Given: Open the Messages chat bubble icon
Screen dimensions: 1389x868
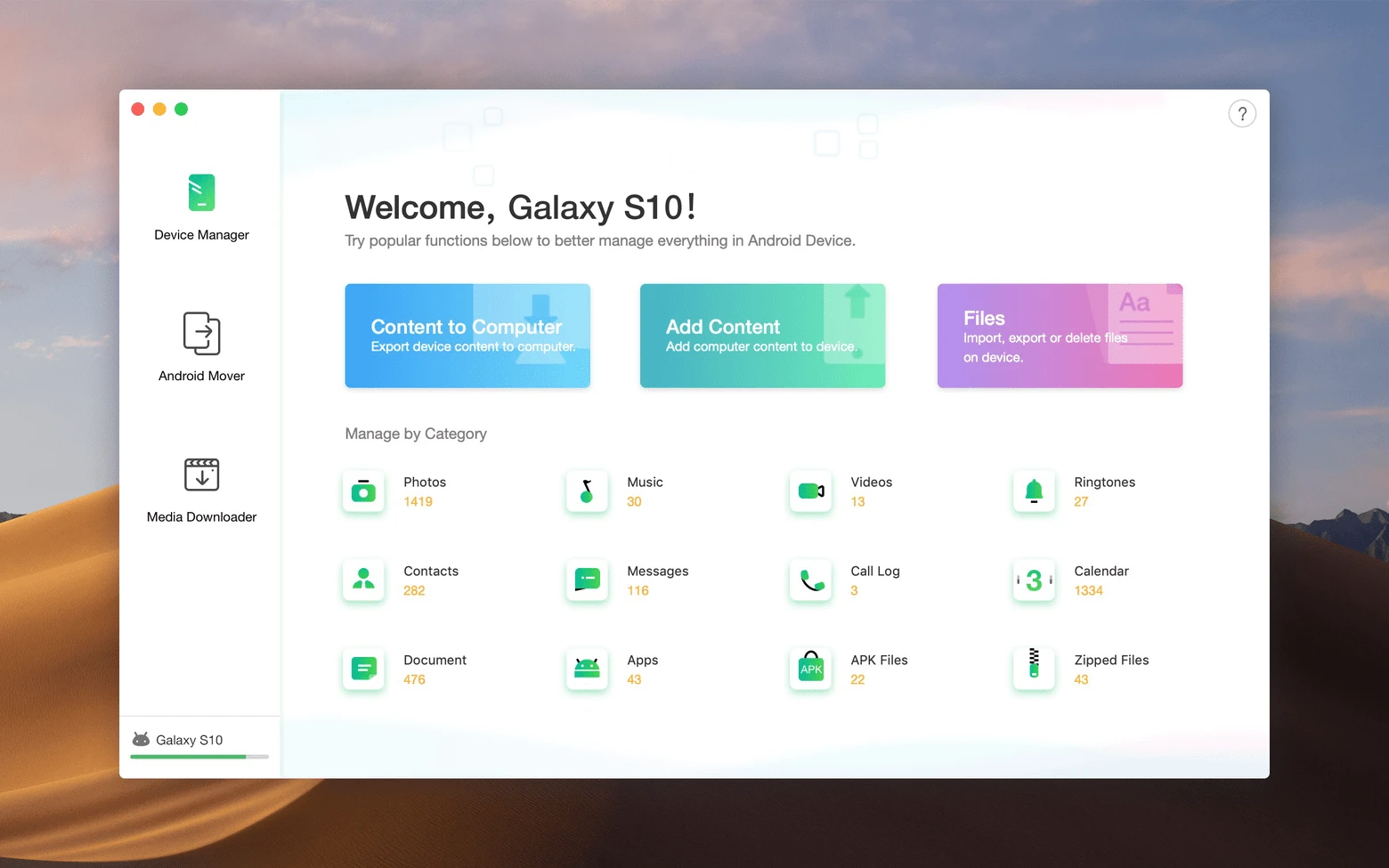Looking at the screenshot, I should [587, 580].
